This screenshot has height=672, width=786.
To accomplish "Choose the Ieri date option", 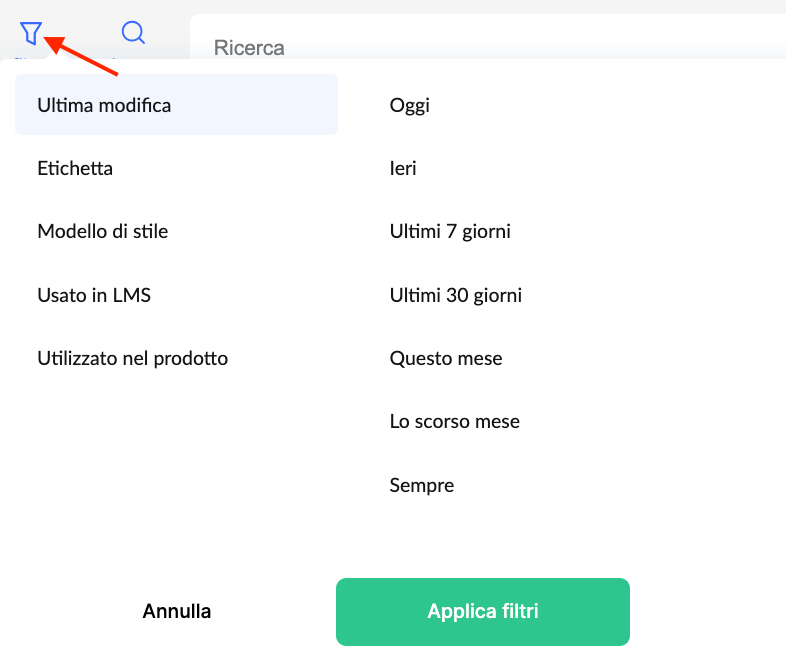I will coord(403,168).
